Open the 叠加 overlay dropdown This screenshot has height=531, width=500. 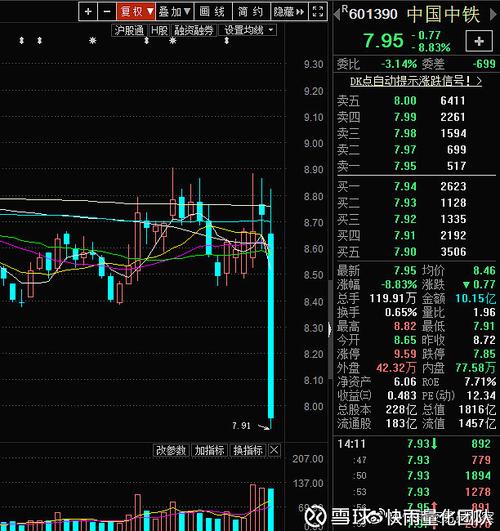click(174, 12)
